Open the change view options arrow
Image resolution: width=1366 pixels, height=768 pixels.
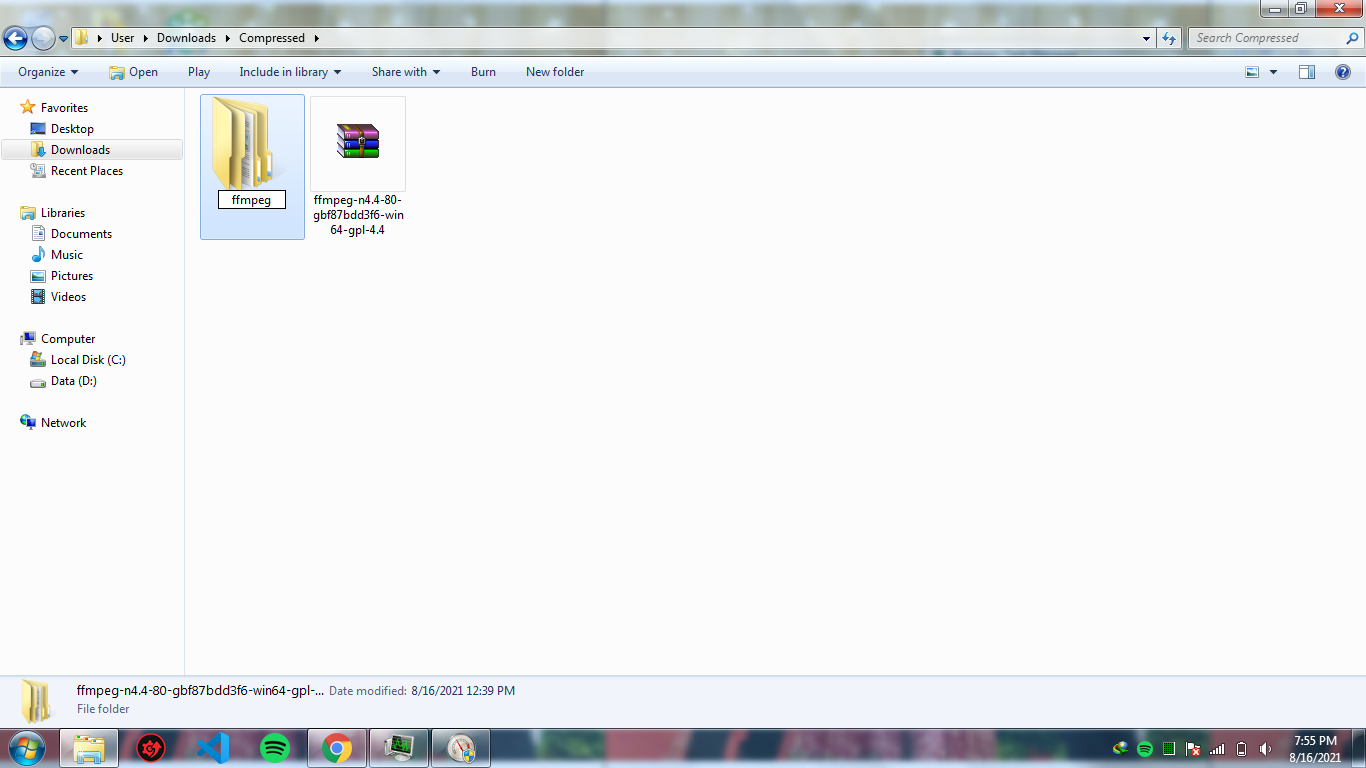pyautogui.click(x=1273, y=72)
